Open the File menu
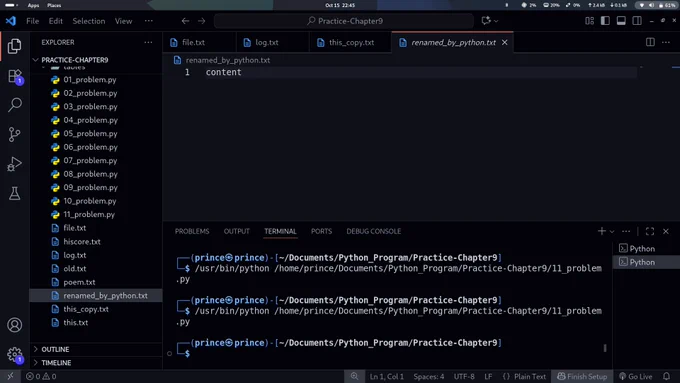 click(33, 21)
